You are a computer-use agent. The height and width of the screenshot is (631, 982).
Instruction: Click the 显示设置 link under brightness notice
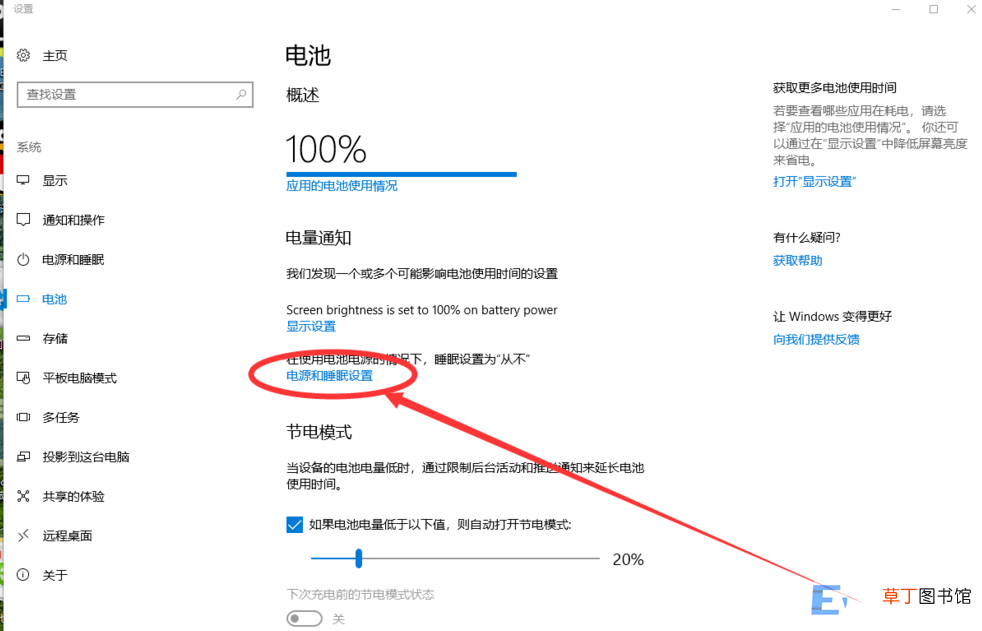point(311,326)
